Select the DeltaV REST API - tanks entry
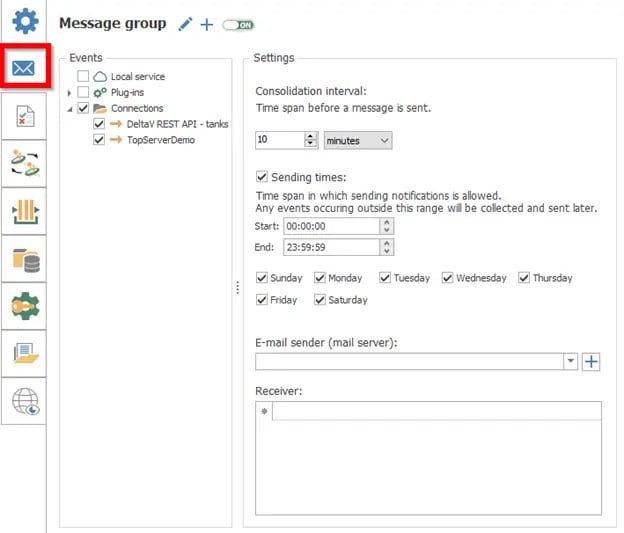Screen dimensions: 624x533 (177, 124)
